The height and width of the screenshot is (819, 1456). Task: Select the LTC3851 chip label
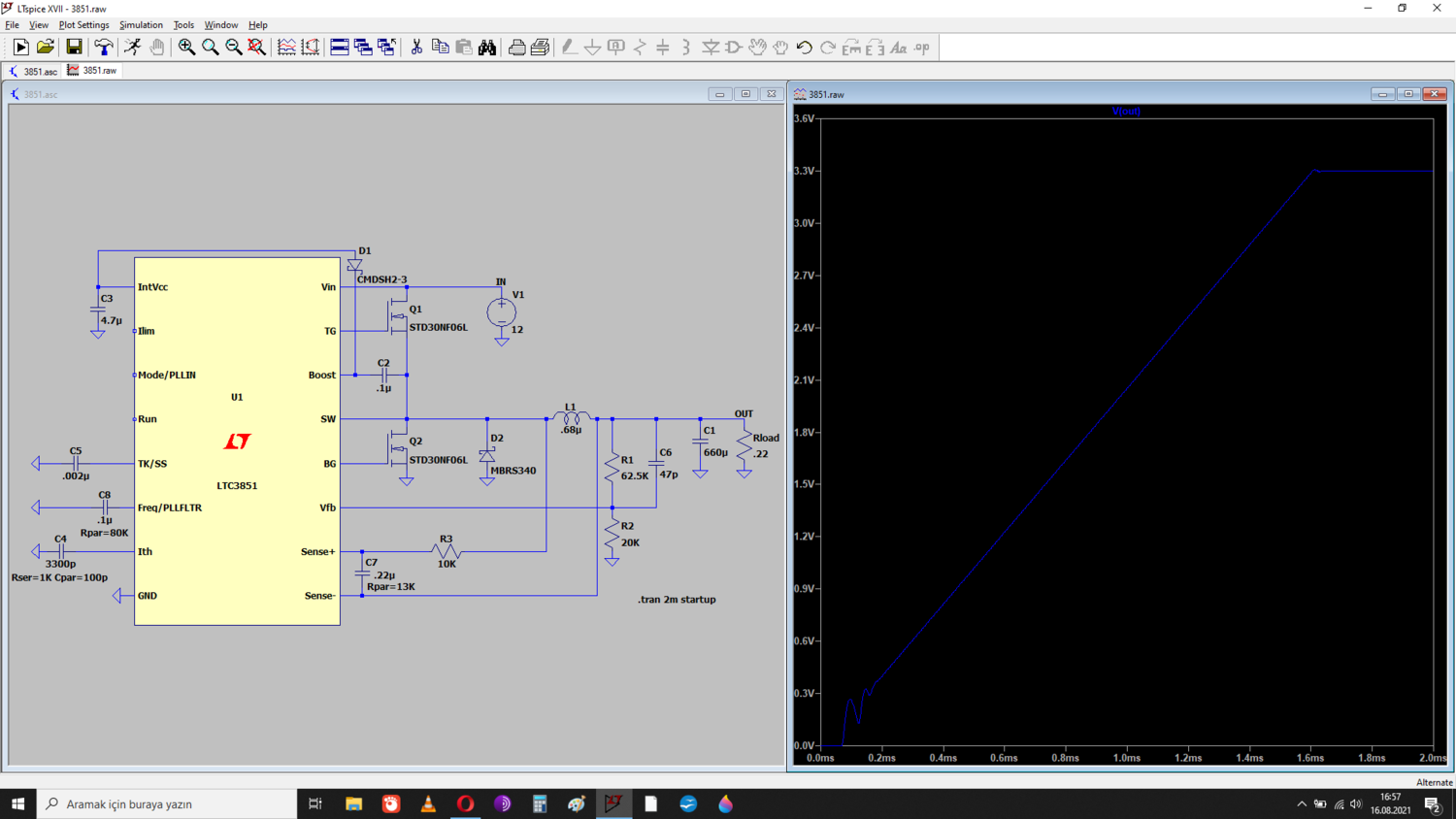(237, 485)
